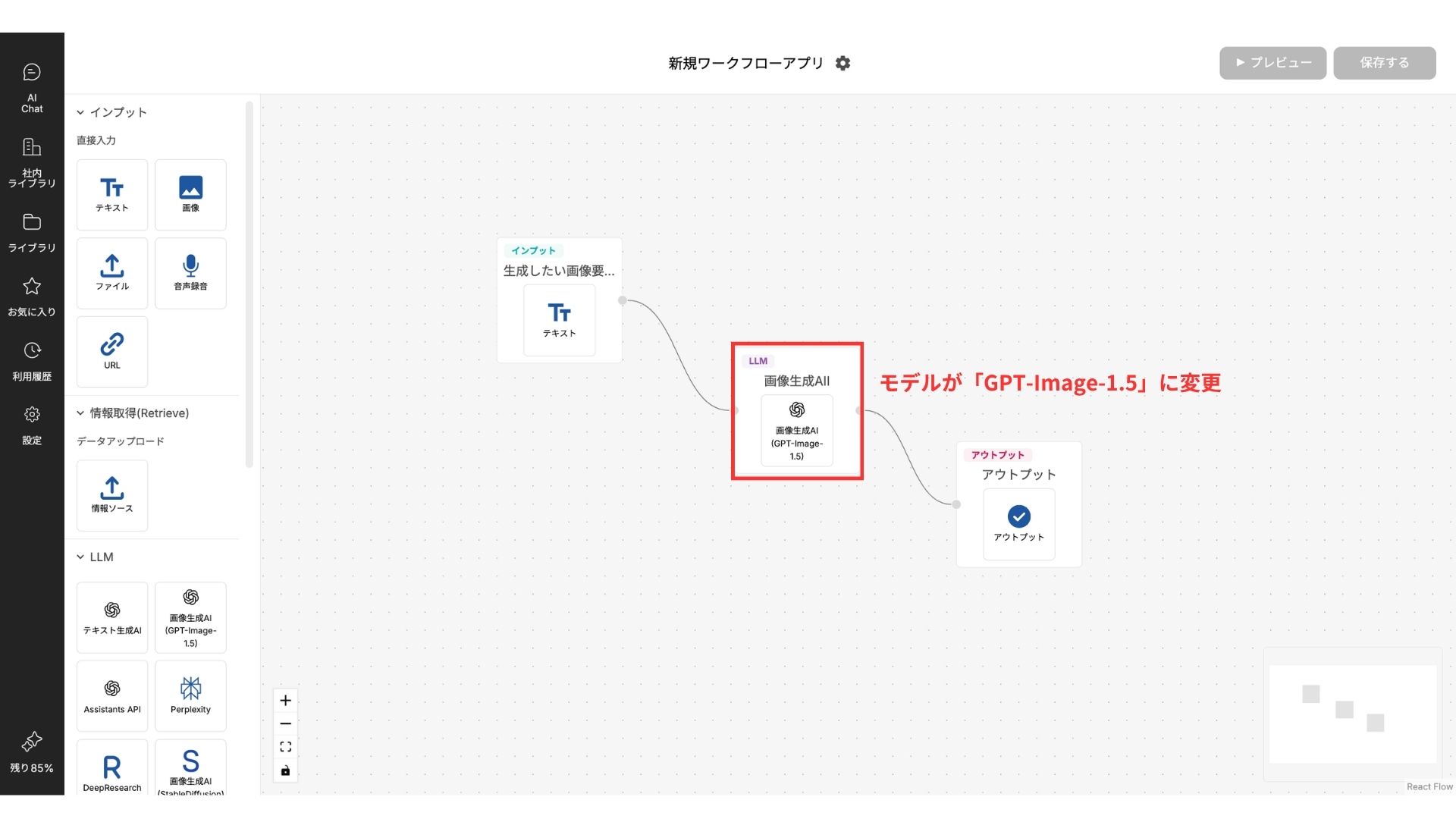Select the Assistants API block
1456x819 pixels.
pos(112,695)
